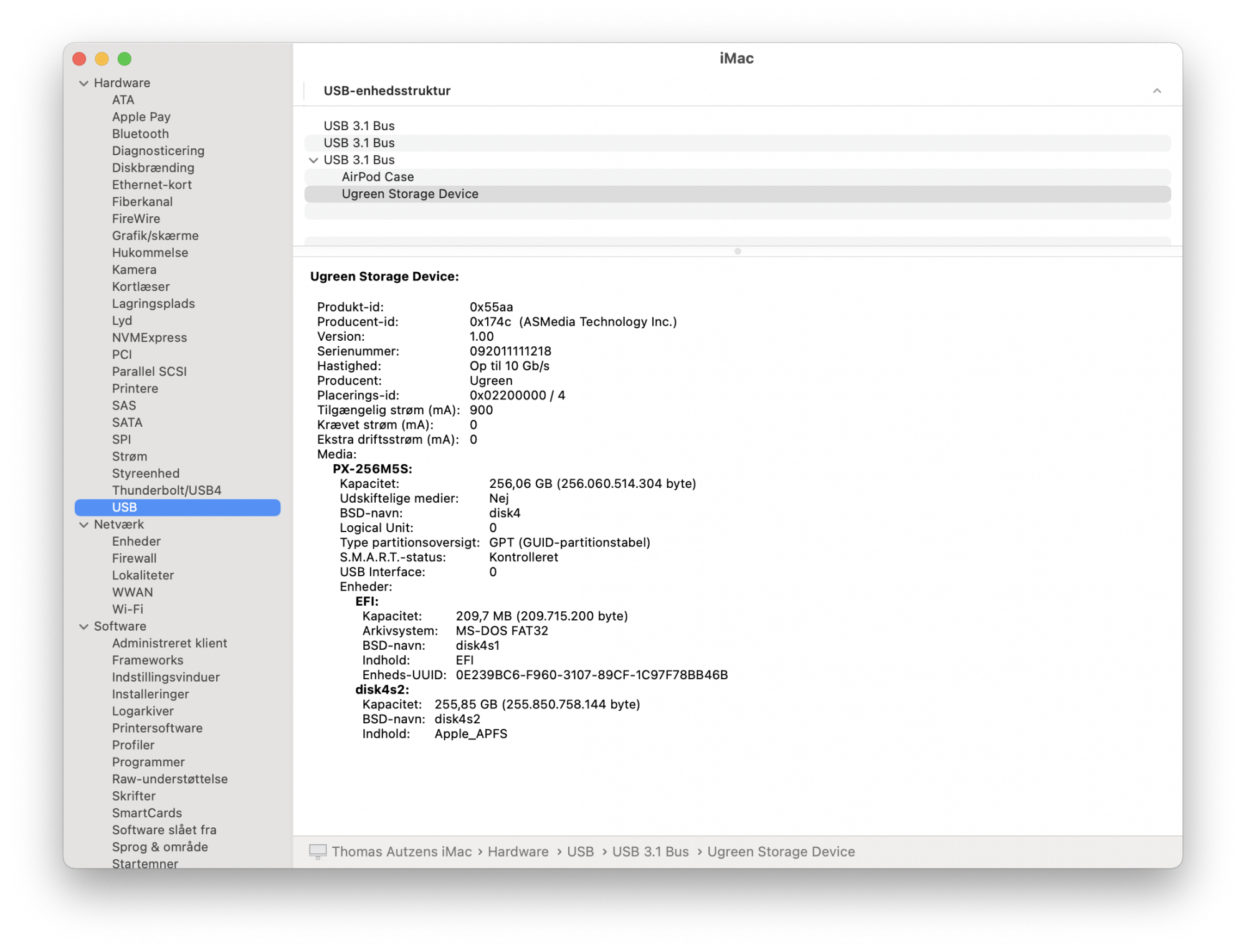Click the iMac computer icon in path bar
The width and height of the screenshot is (1246, 952).
[318, 851]
